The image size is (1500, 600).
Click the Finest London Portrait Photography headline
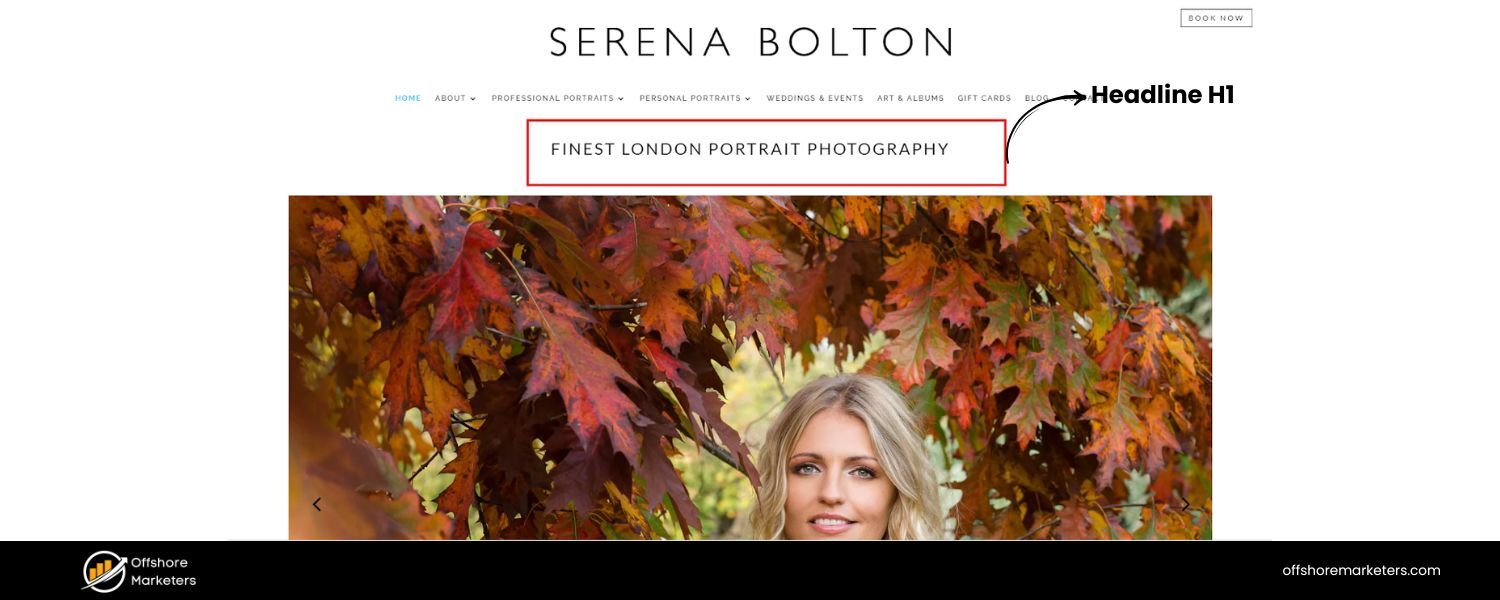[750, 149]
